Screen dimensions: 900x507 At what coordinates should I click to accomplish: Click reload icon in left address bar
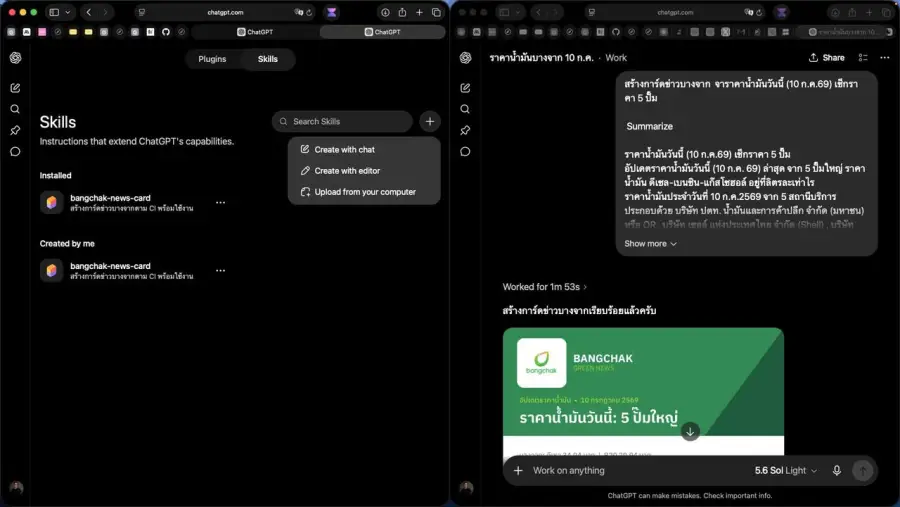pos(309,12)
